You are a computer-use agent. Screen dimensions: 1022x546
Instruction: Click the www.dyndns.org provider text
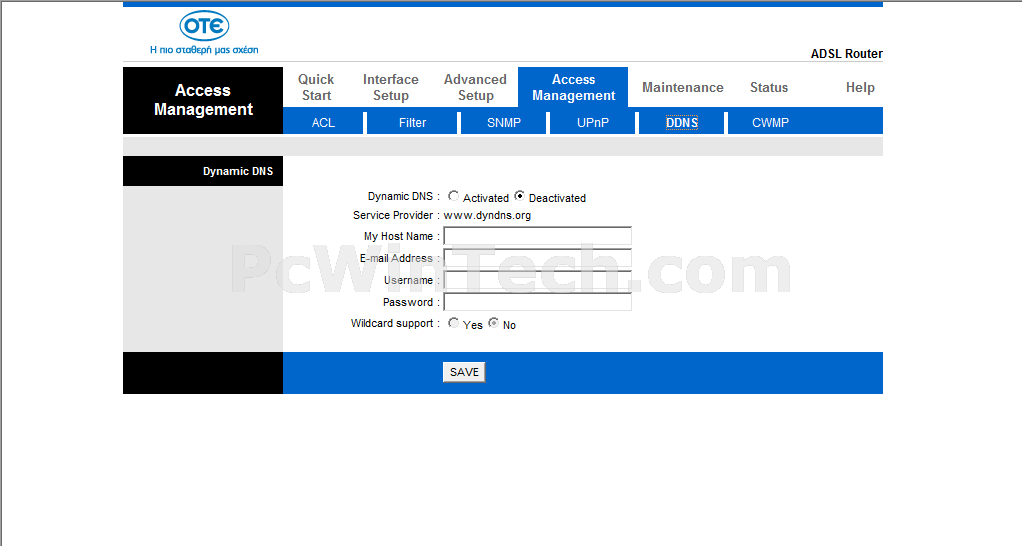(x=487, y=216)
